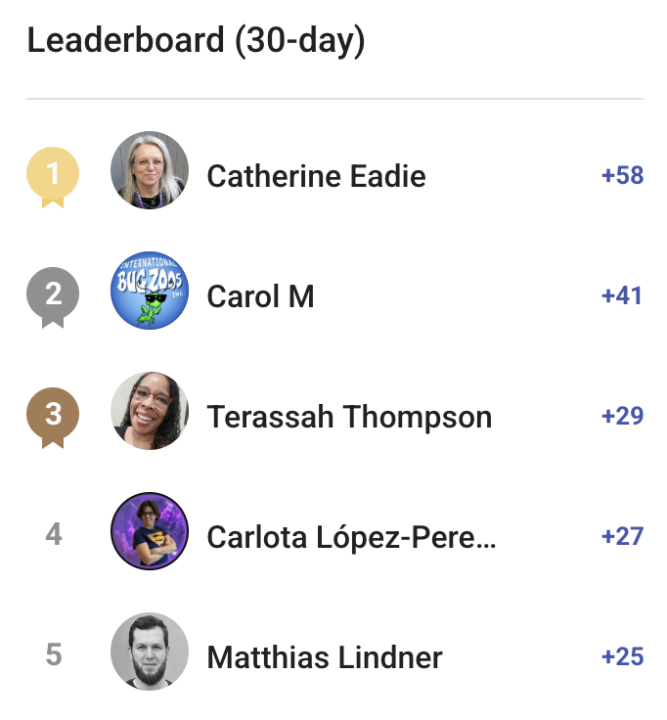The width and height of the screenshot is (667, 720).
Task: Open Catherine Eadie's profile picture
Action: [x=150, y=171]
